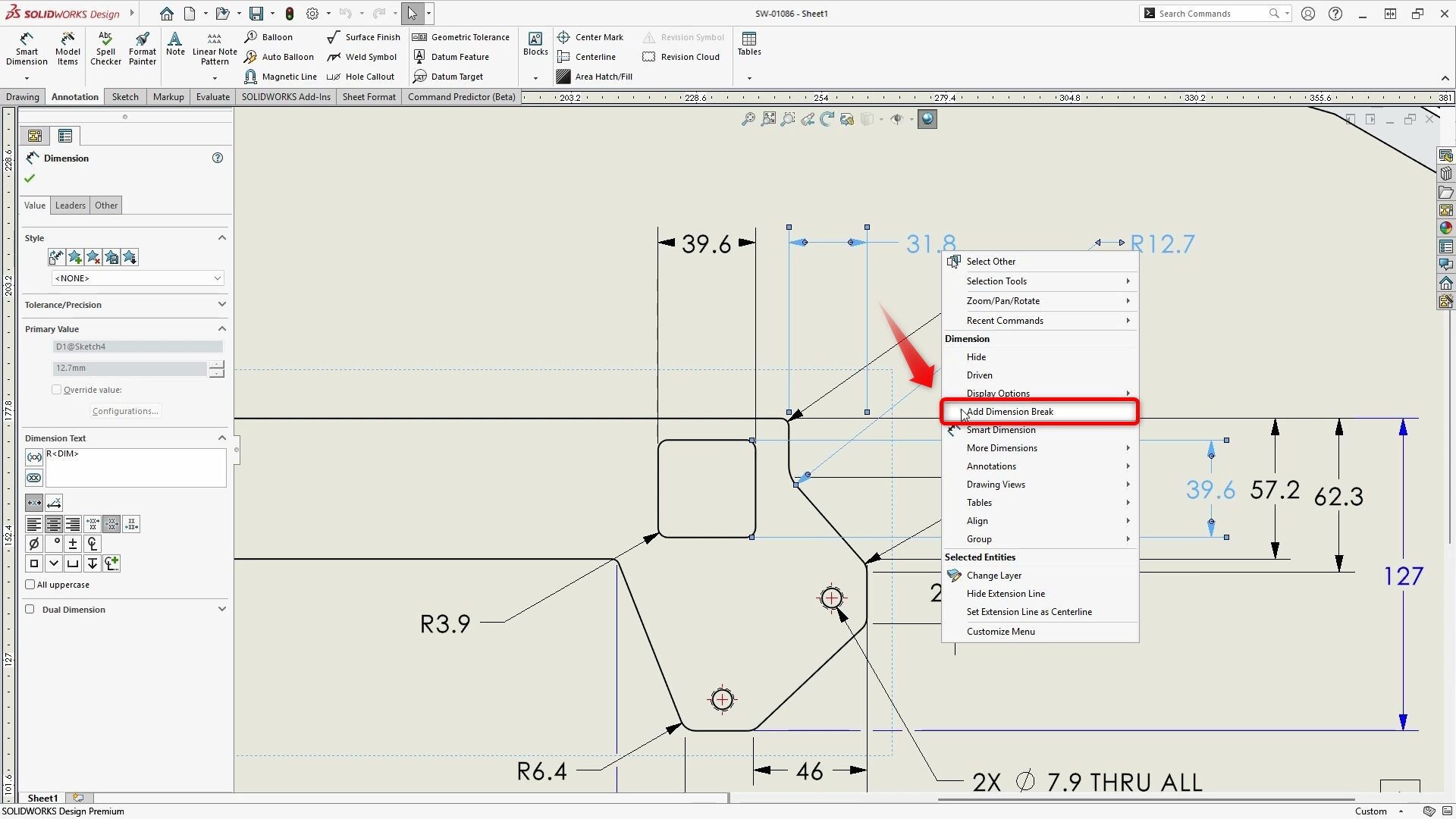The height and width of the screenshot is (819, 1456).
Task: Check the All uppercase option
Action: click(30, 585)
